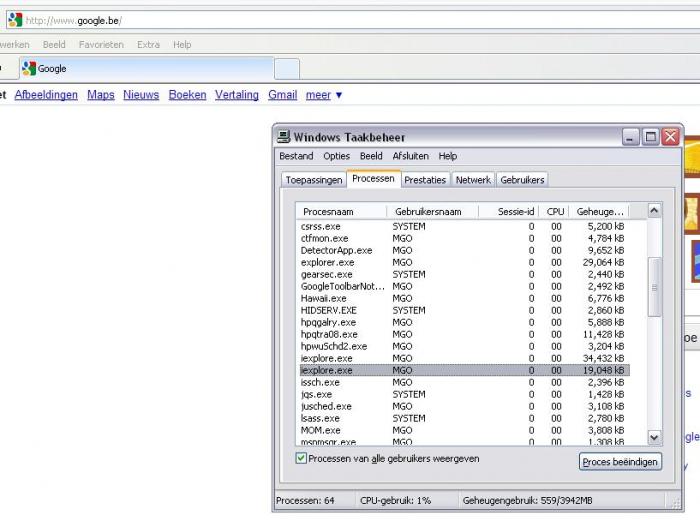
Task: Click the browser Extra menu
Action: coord(148,45)
